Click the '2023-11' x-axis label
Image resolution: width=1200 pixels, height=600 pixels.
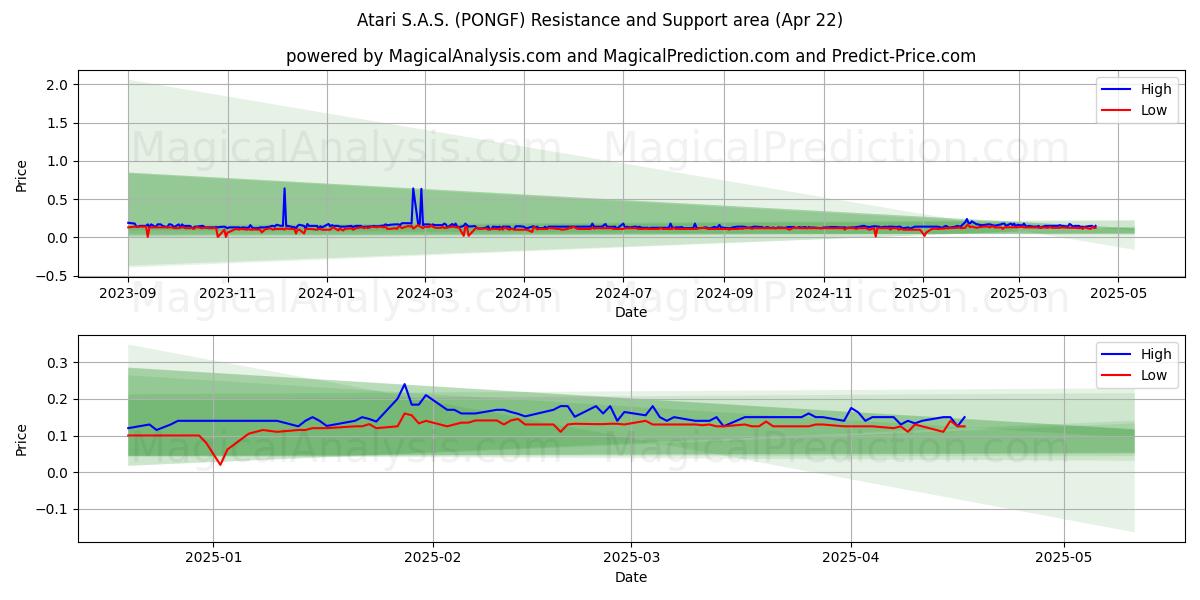[228, 295]
